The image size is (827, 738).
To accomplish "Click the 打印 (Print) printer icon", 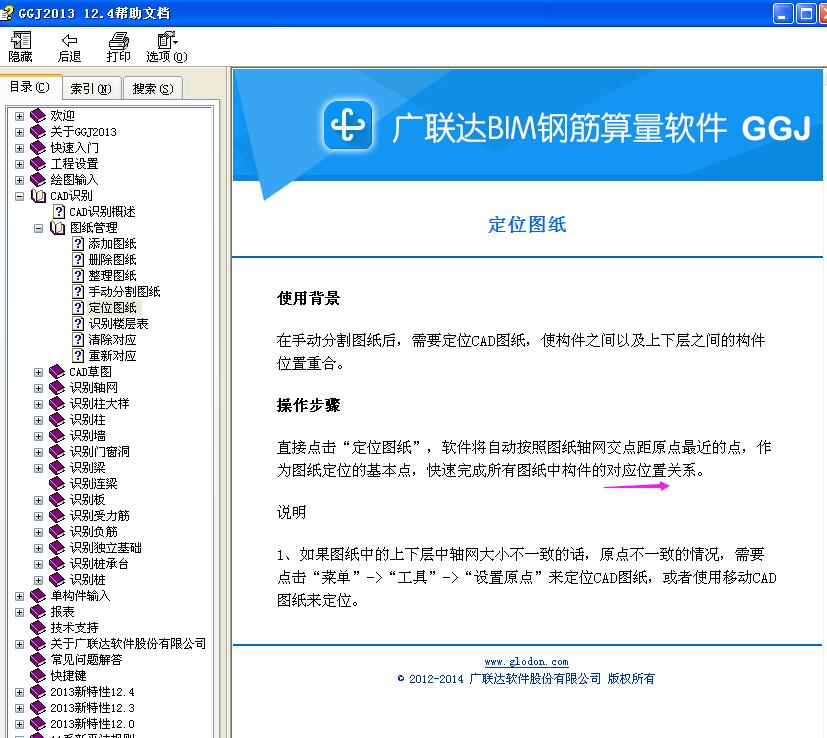I will click(x=119, y=40).
